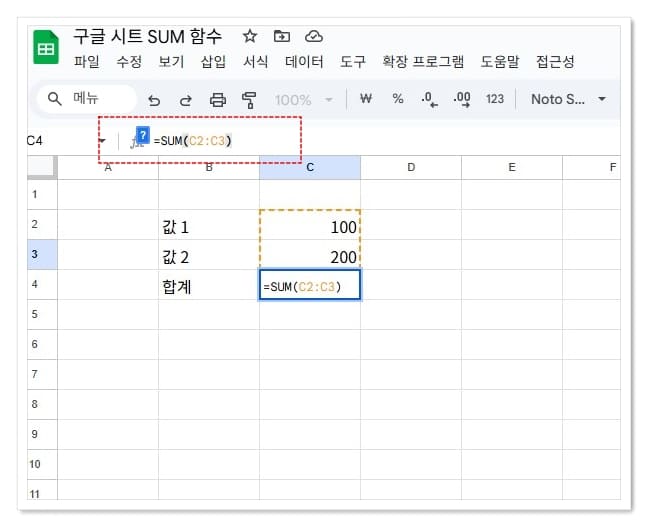Click the print icon
This screenshot has width=648, height=527.
point(218,100)
